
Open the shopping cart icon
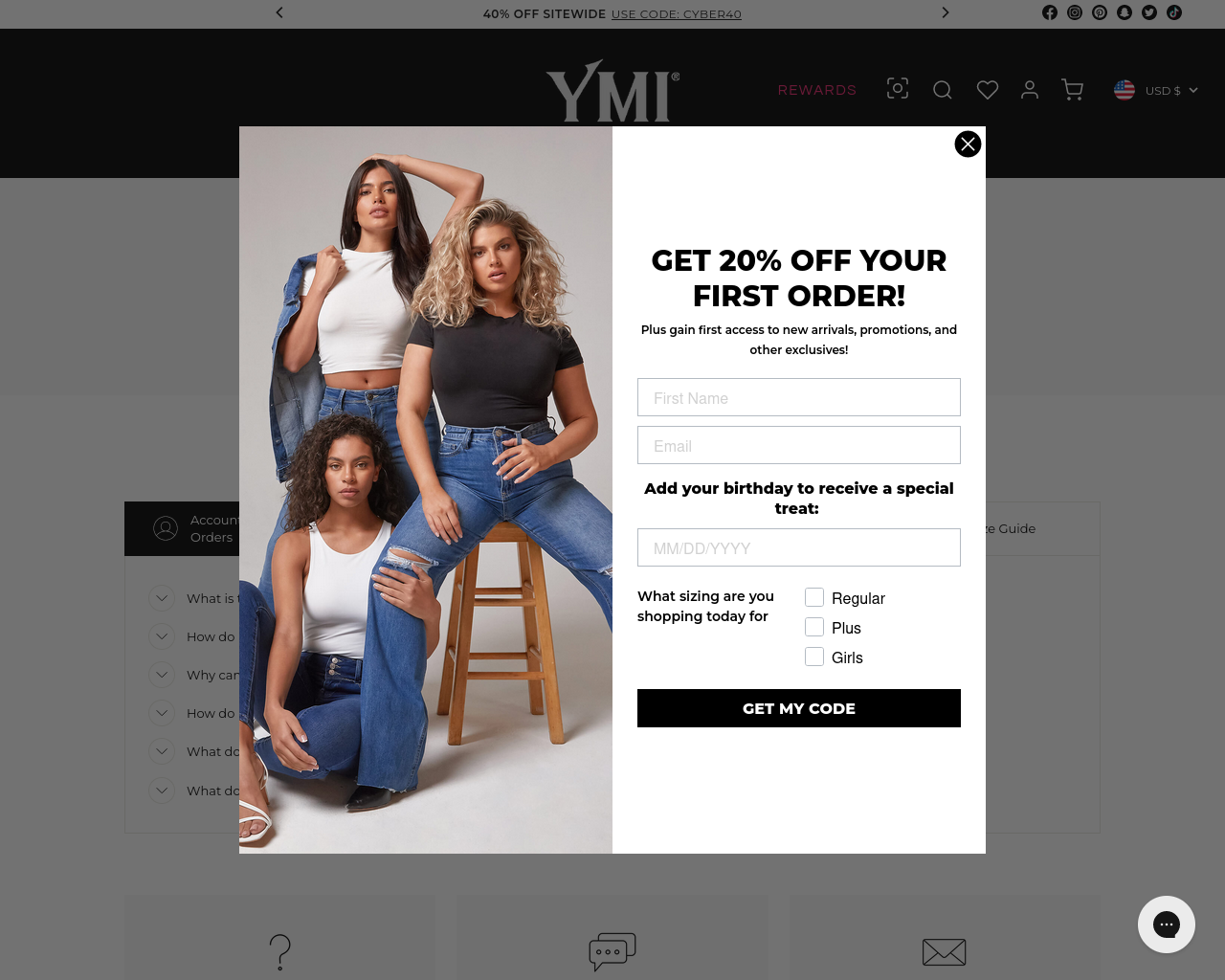[1073, 90]
